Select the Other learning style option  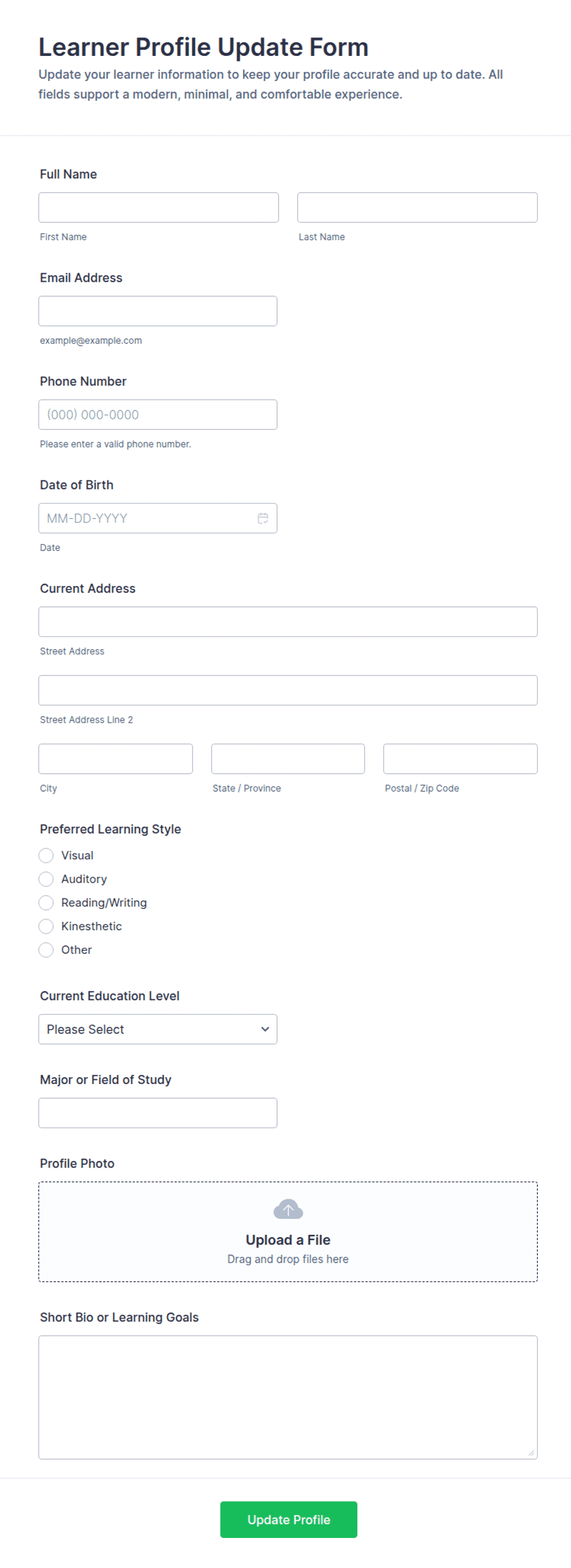click(x=46, y=949)
